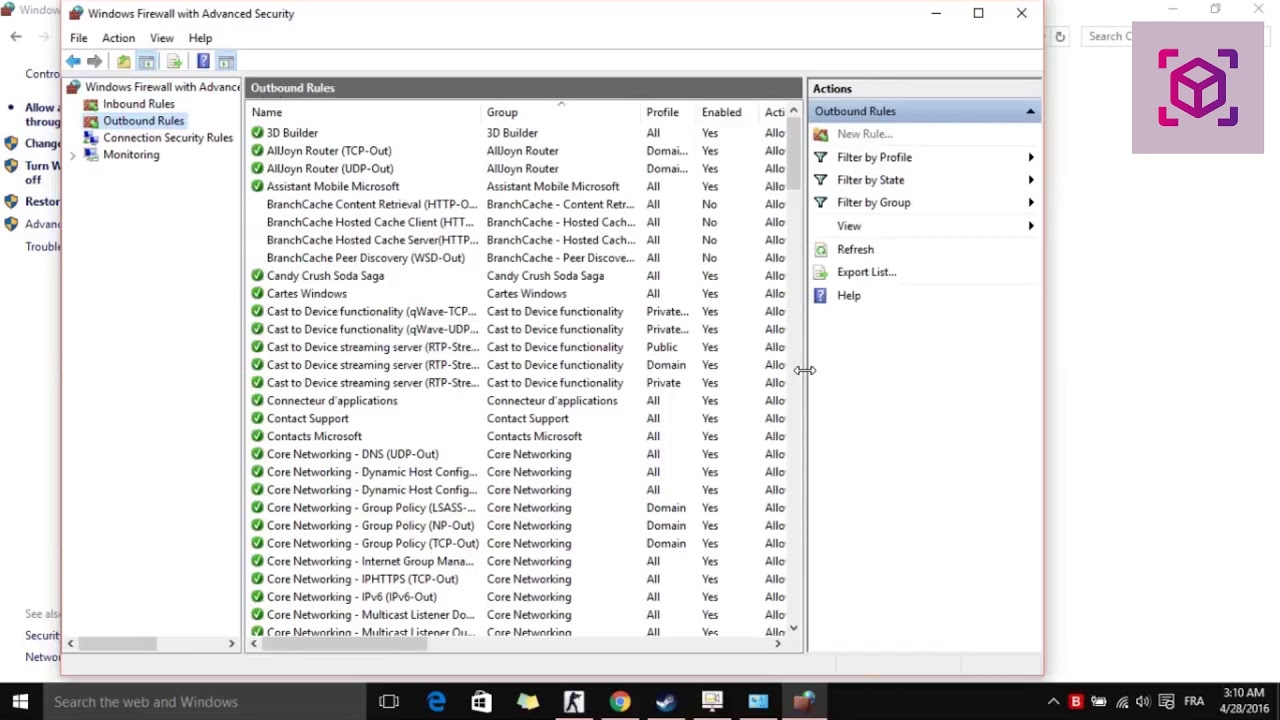
Task: Click Filter by State funnel icon
Action: 821,180
